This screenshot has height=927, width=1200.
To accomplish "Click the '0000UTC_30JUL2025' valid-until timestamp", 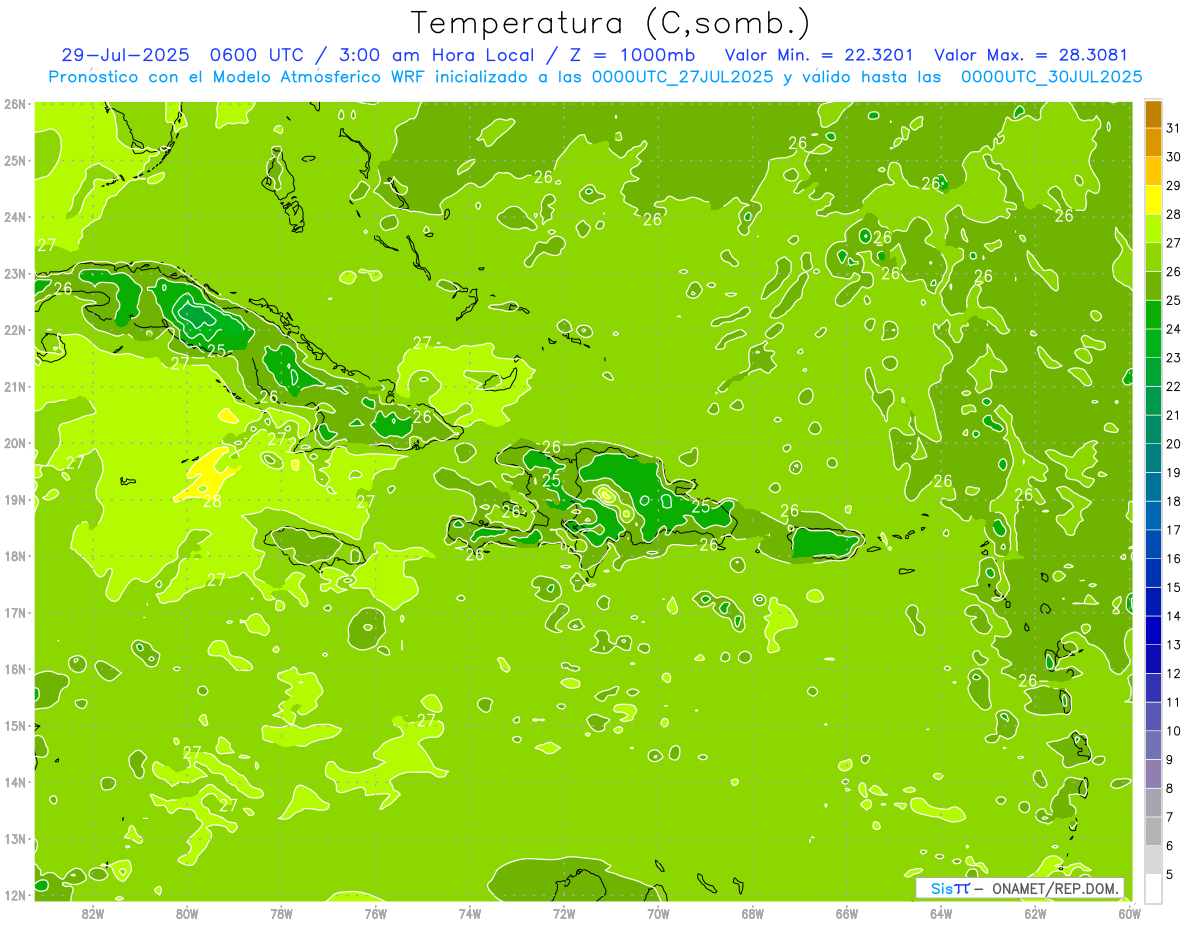I will click(1051, 77).
